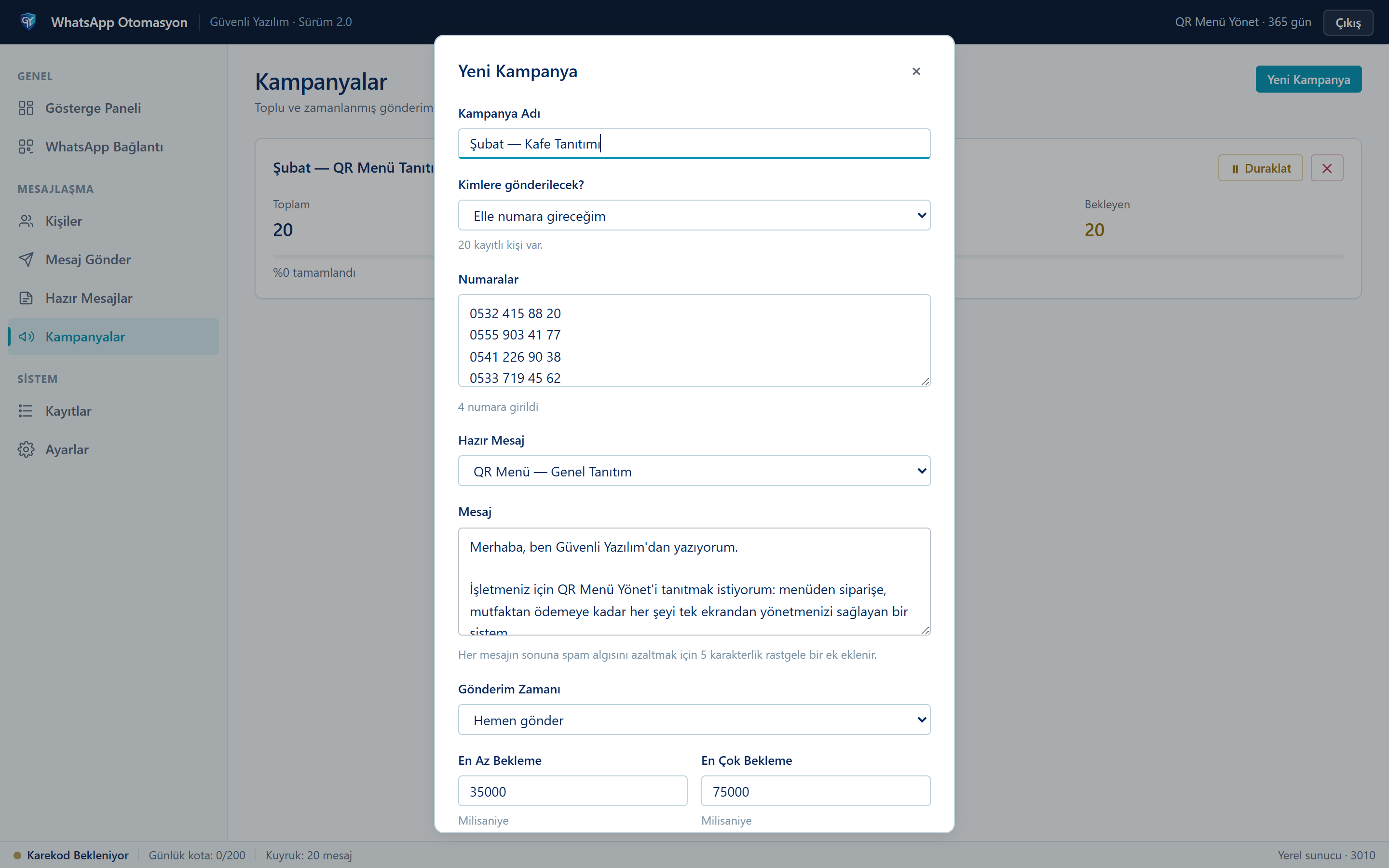
Task: Open Kayıtlar logs page
Action: click(113, 411)
